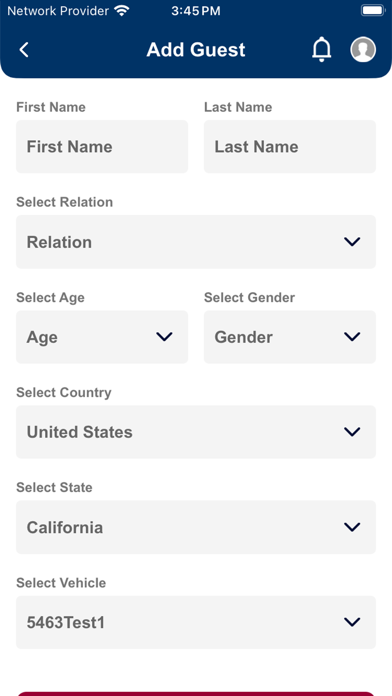Click the chevron beside California

click(x=352, y=527)
